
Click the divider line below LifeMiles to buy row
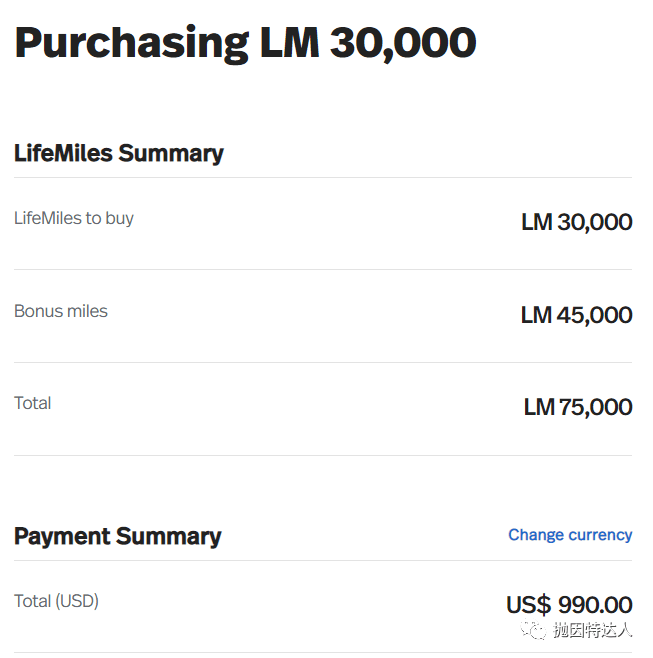[x=323, y=270]
